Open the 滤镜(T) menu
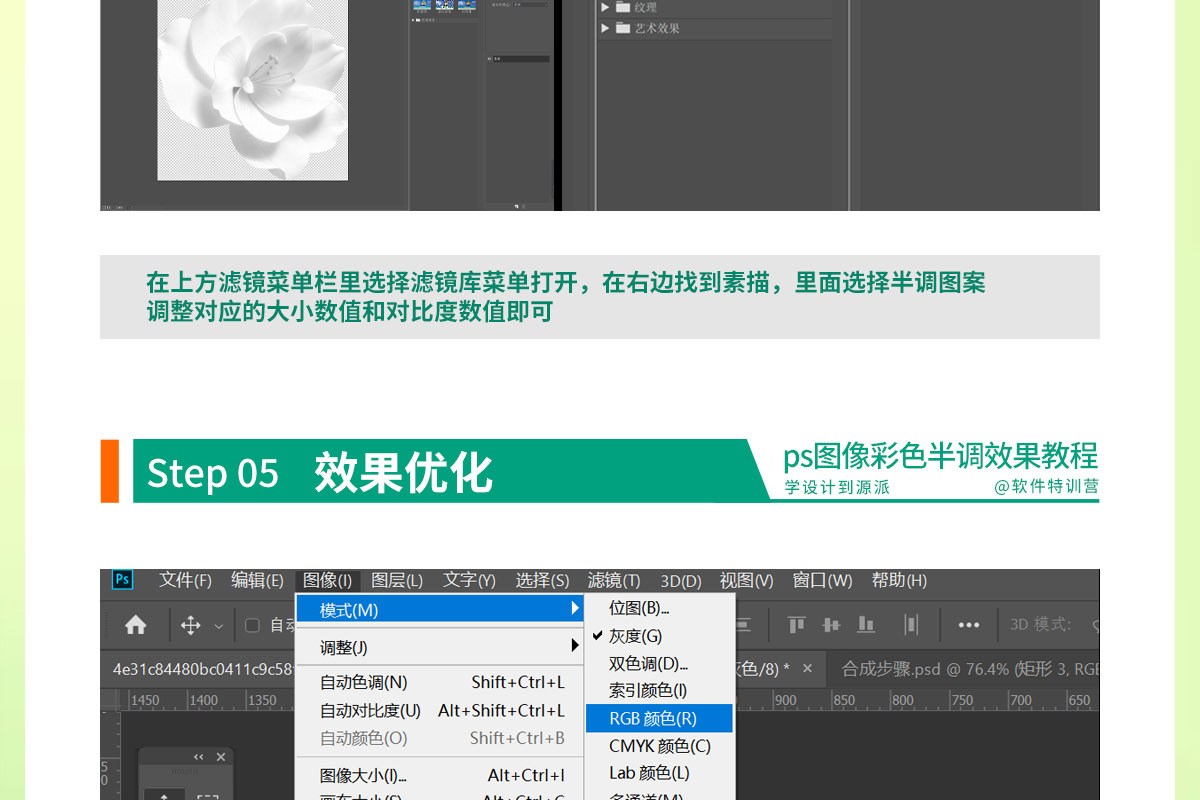The height and width of the screenshot is (800, 1200). (x=614, y=580)
